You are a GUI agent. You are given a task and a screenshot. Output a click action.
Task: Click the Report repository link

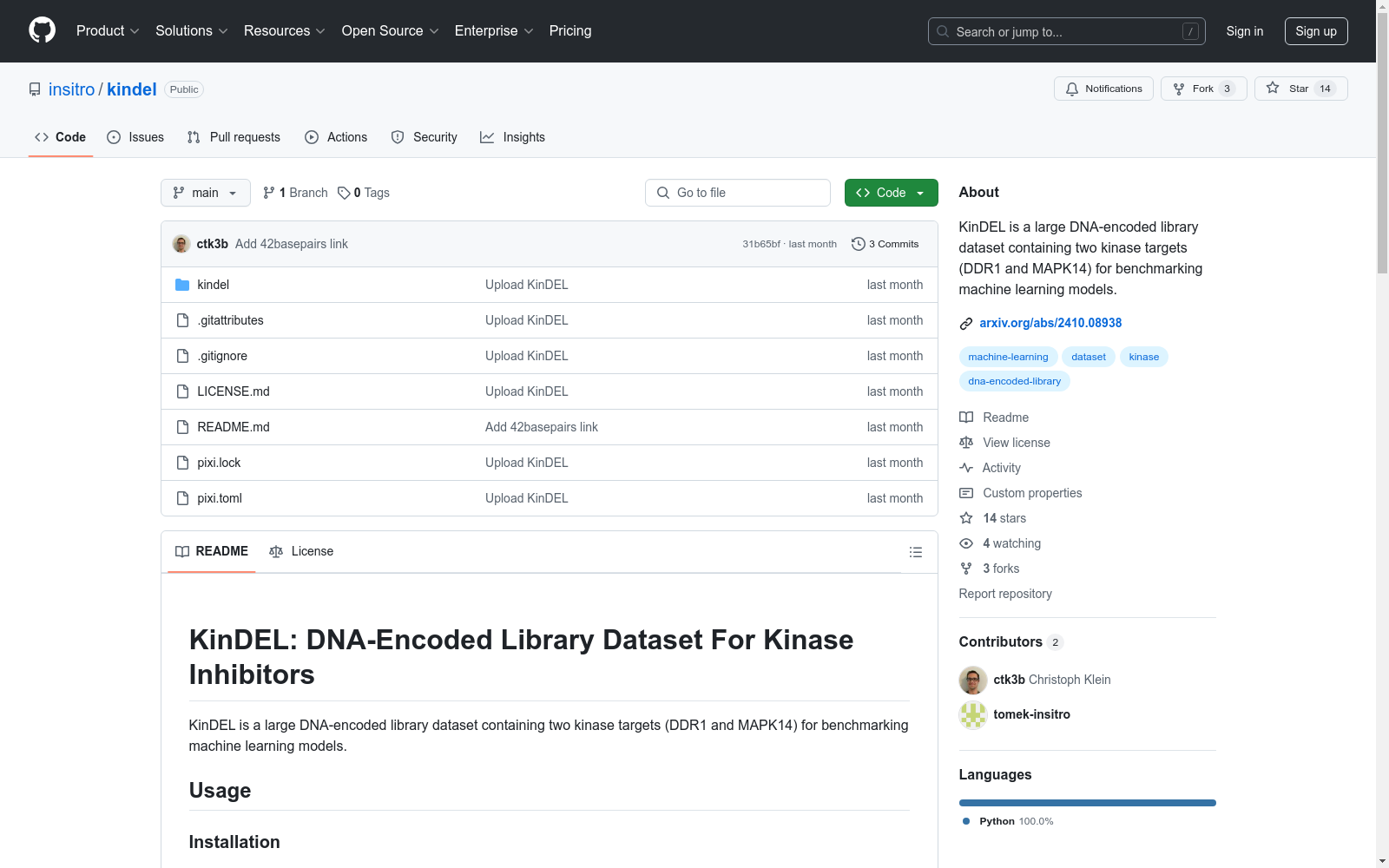(x=1005, y=594)
